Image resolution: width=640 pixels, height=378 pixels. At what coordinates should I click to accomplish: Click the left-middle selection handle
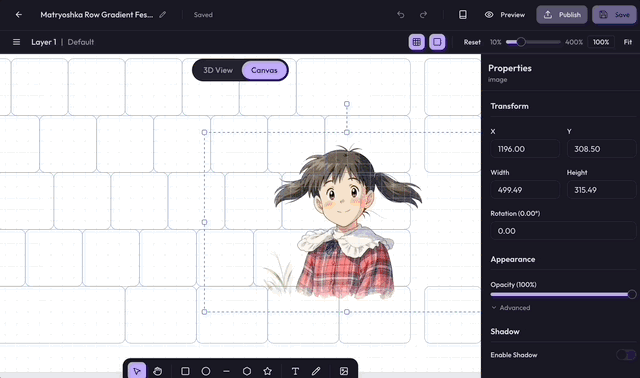tap(204, 222)
